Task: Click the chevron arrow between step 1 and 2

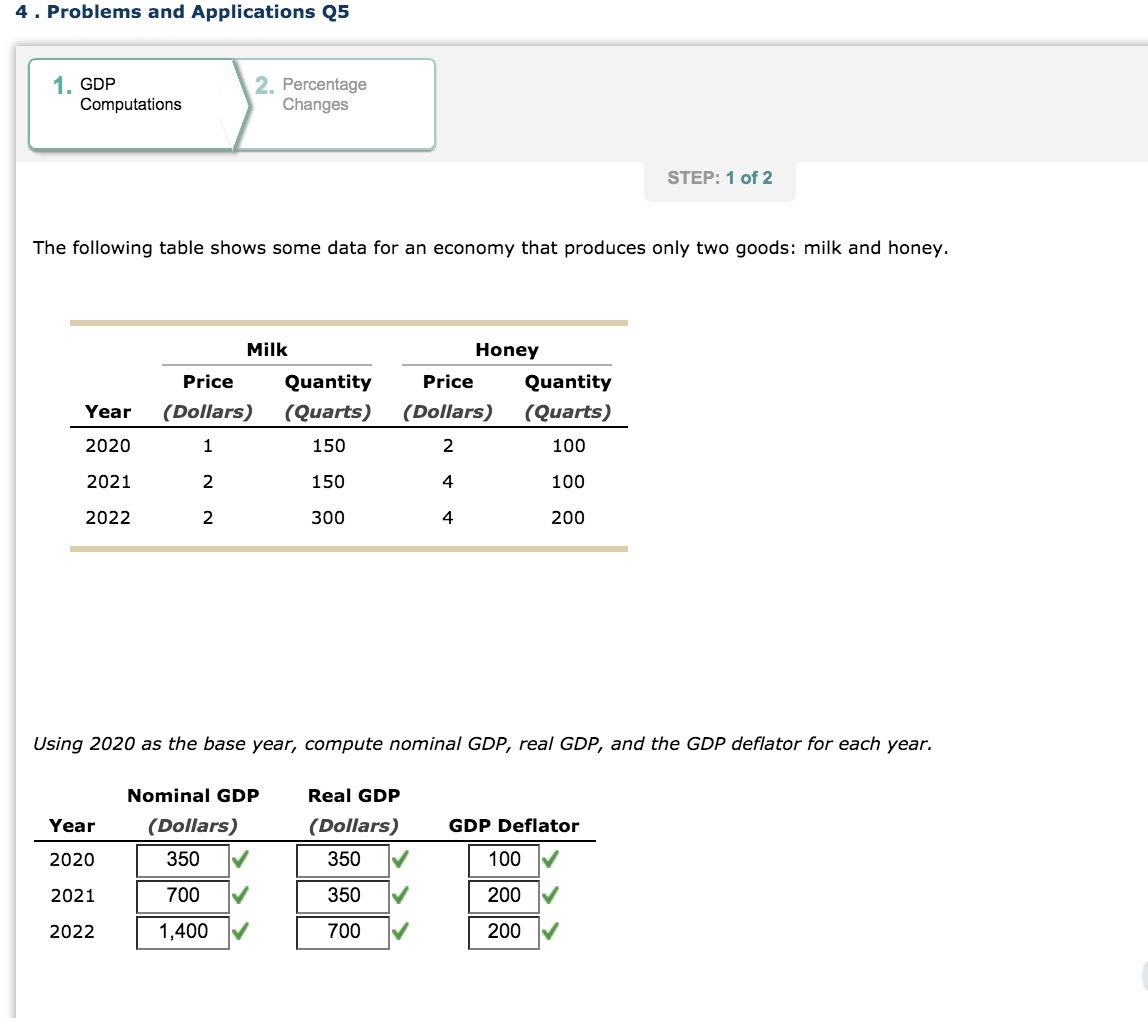Action: click(243, 104)
